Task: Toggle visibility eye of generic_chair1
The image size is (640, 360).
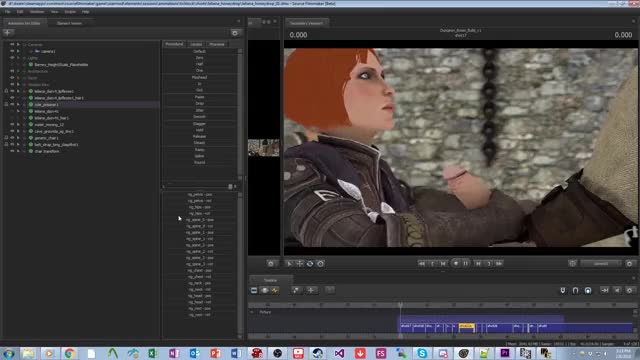Action: click(x=12, y=138)
